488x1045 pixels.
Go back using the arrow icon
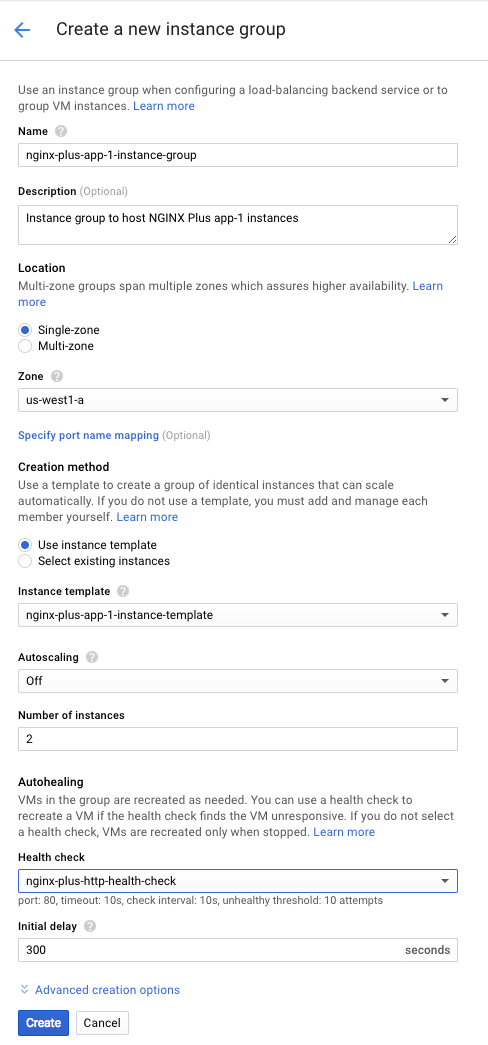pos(22,29)
